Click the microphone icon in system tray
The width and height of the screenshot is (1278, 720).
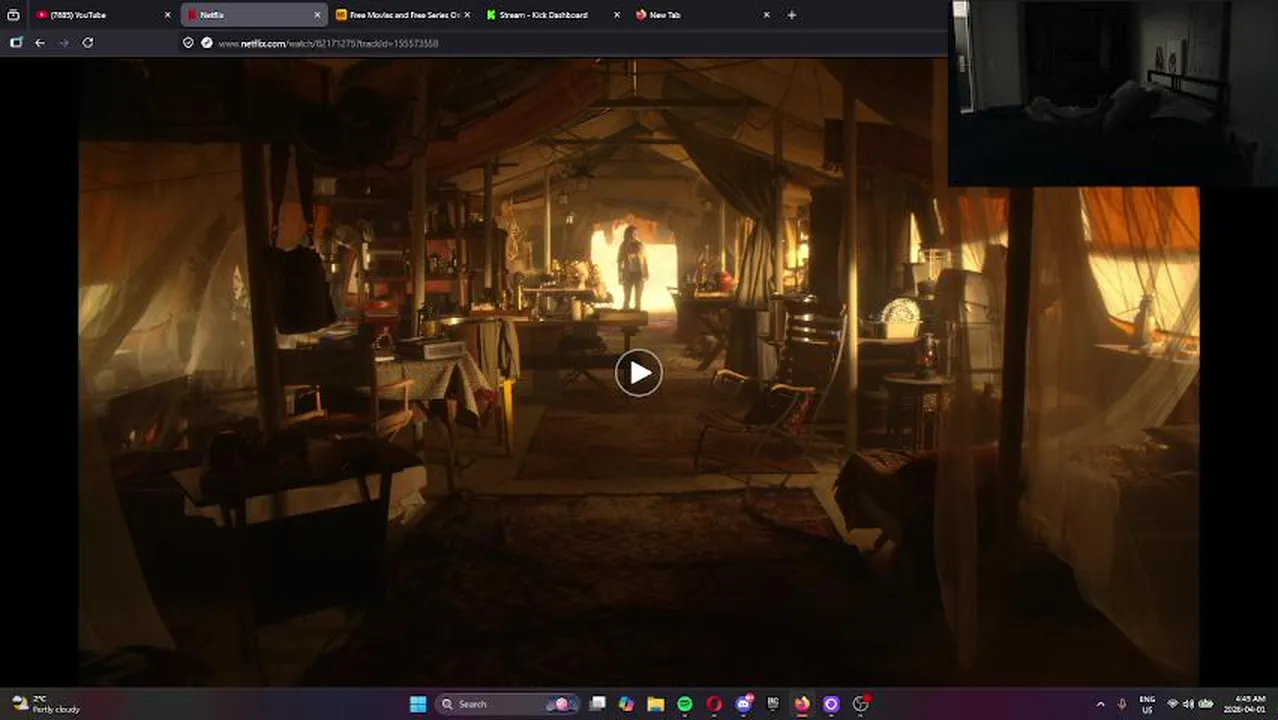click(x=1122, y=704)
